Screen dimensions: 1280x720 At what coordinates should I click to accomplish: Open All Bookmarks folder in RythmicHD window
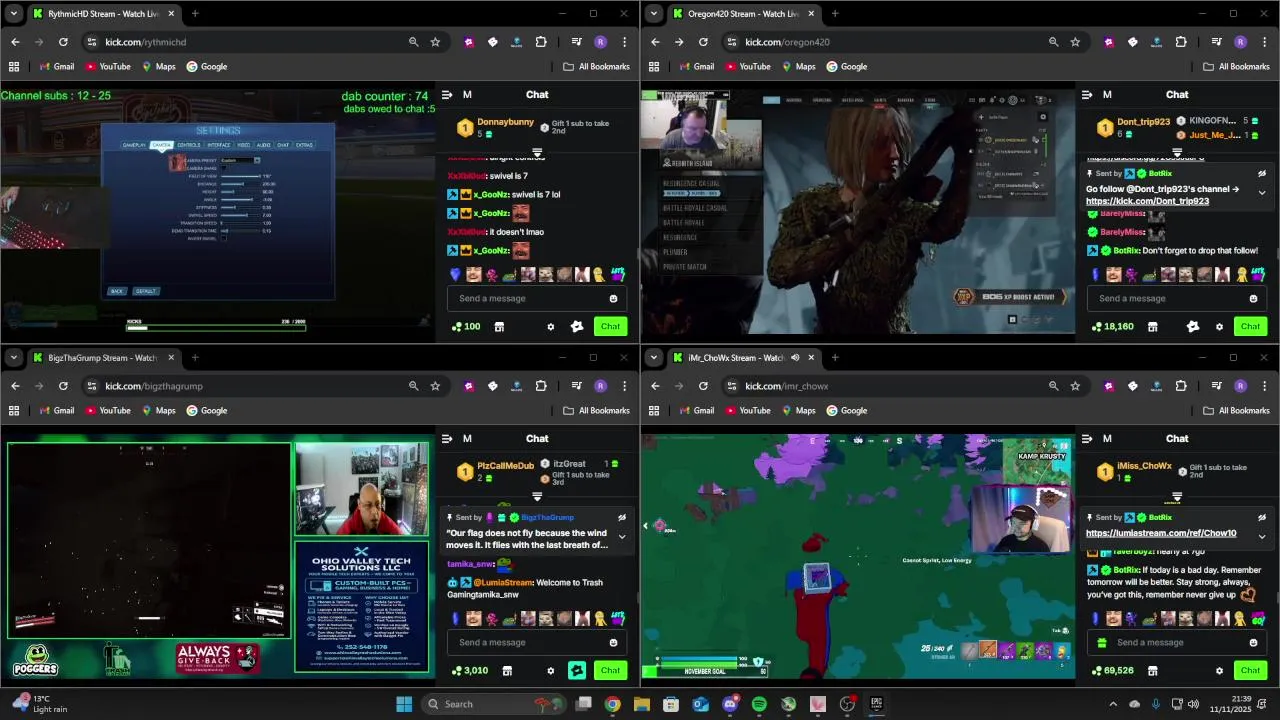596,67
